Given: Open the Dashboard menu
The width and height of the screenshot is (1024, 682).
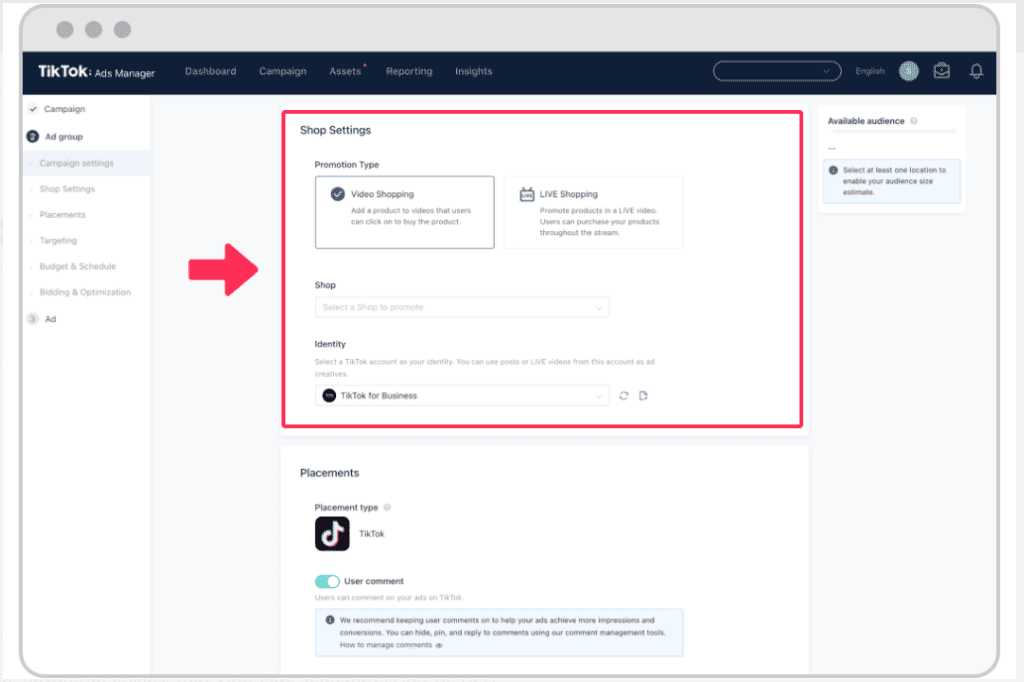Looking at the screenshot, I should [210, 71].
